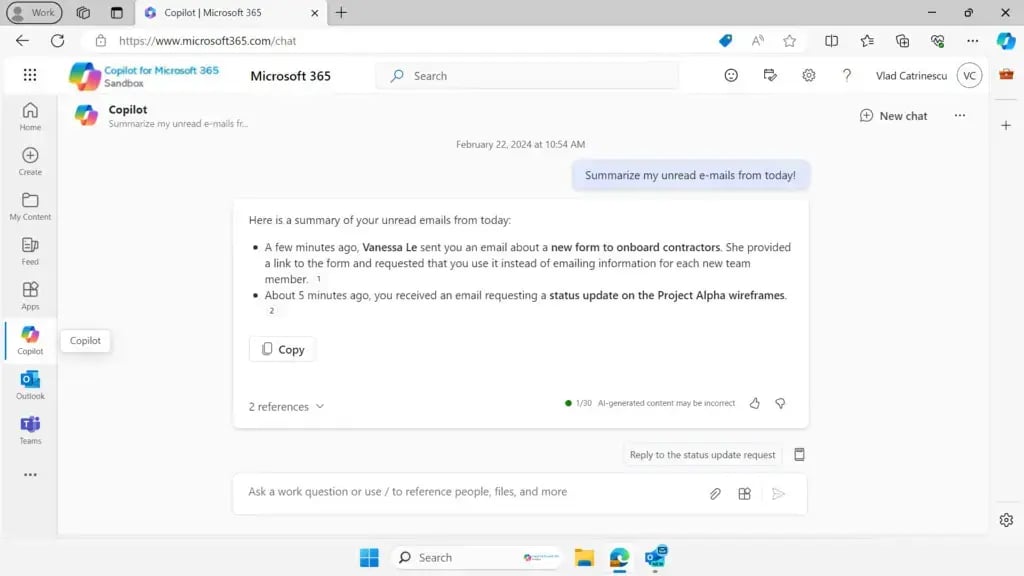Viewport: 1024px width, 576px height.
Task: Open the Microsoft 365 app launcher grid
Action: [30, 75]
